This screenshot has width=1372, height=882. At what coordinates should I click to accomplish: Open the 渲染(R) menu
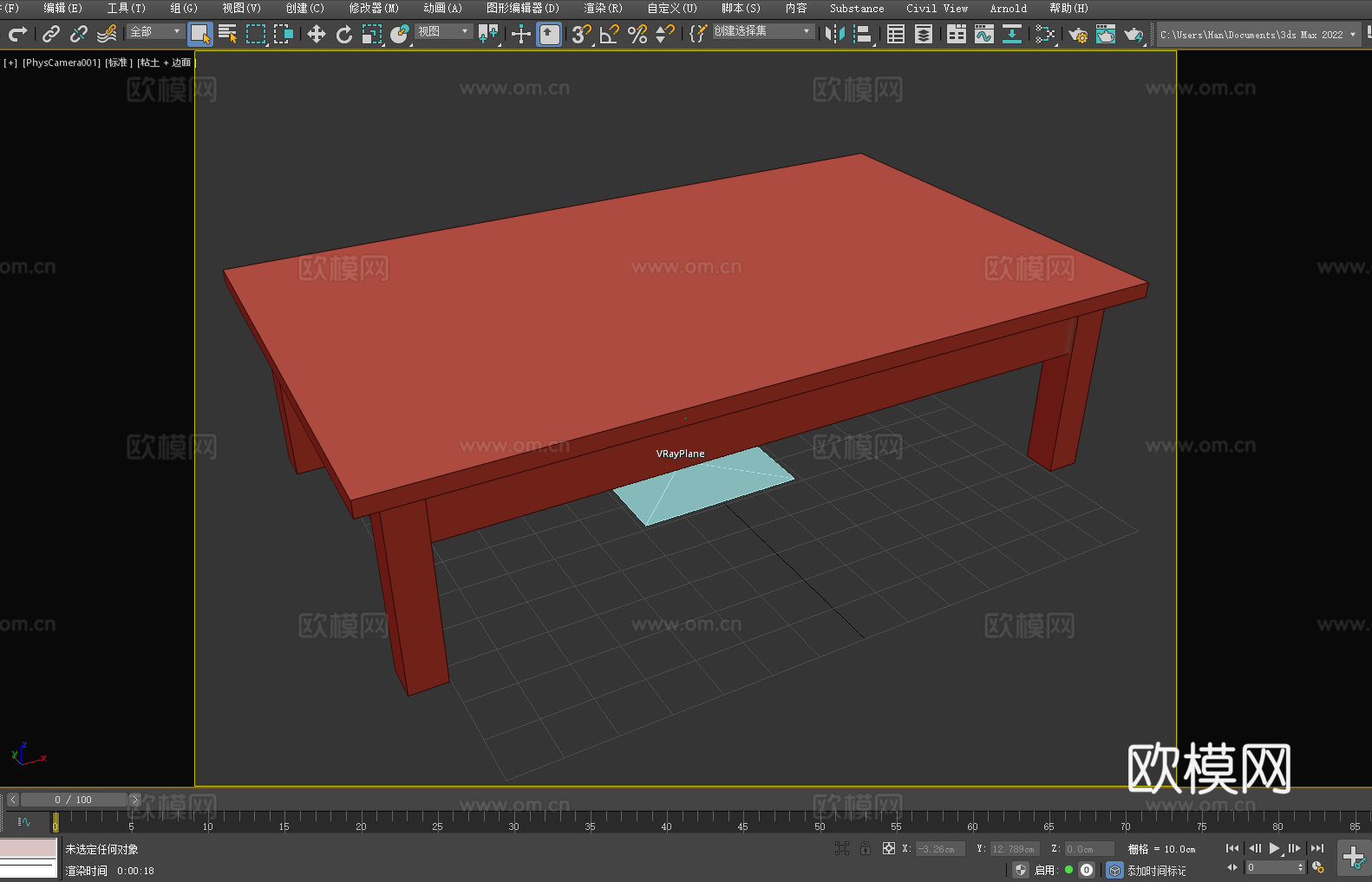tap(603, 8)
